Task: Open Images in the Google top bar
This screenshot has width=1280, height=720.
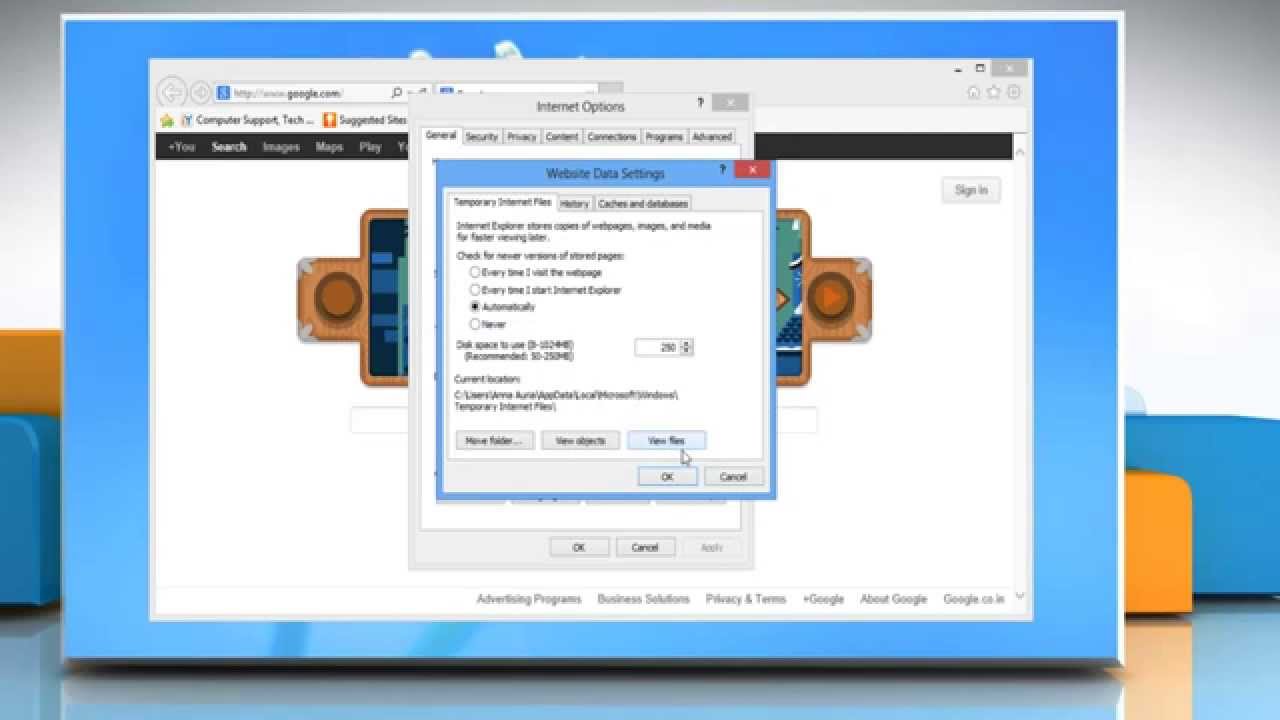Action: click(x=281, y=147)
